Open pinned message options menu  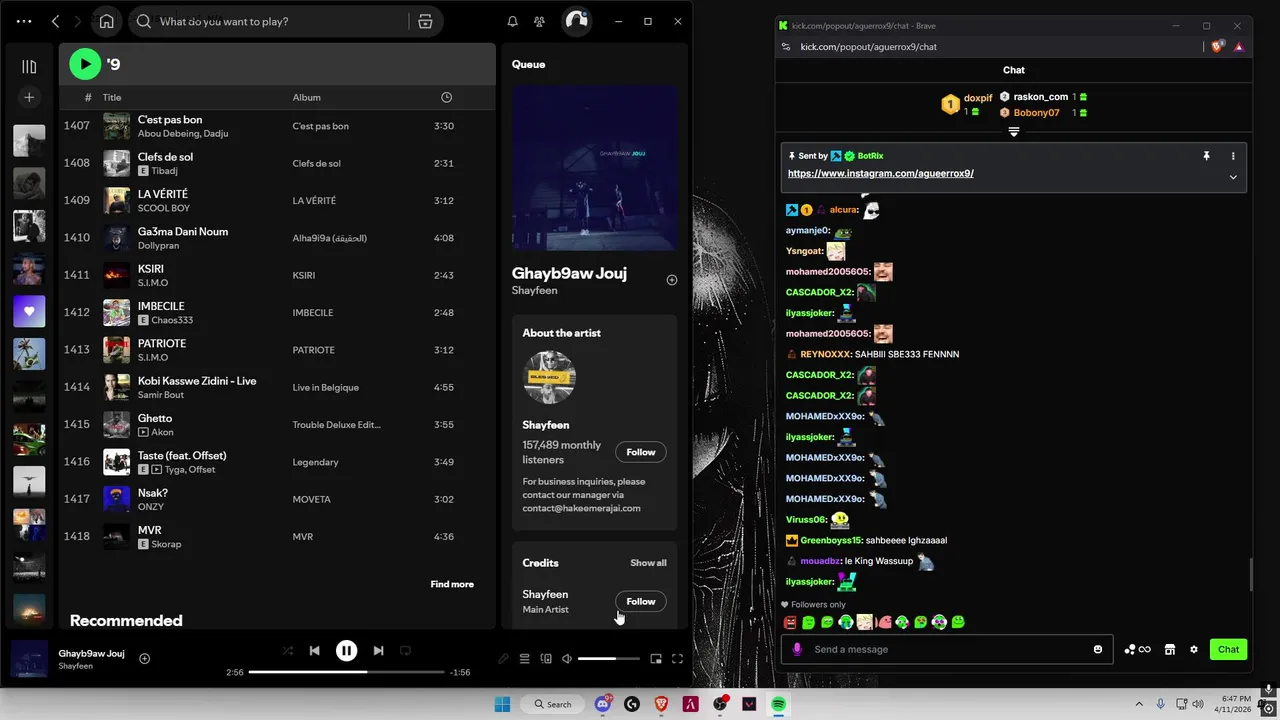[x=1233, y=156]
